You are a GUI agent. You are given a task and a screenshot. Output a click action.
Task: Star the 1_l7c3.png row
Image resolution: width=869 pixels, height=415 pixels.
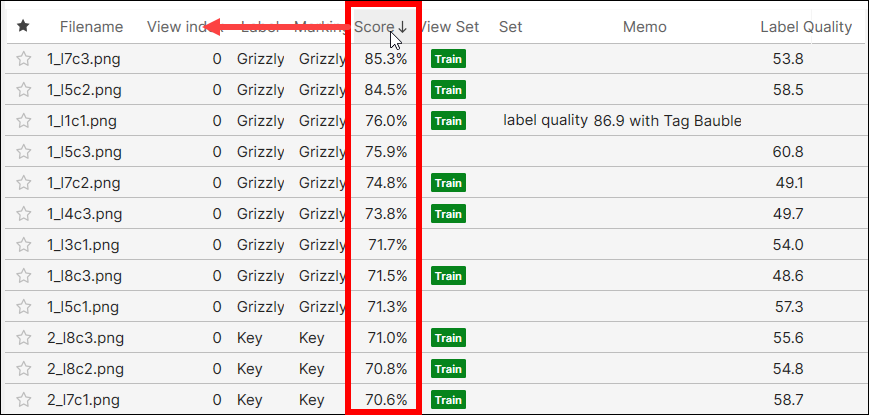tap(24, 59)
